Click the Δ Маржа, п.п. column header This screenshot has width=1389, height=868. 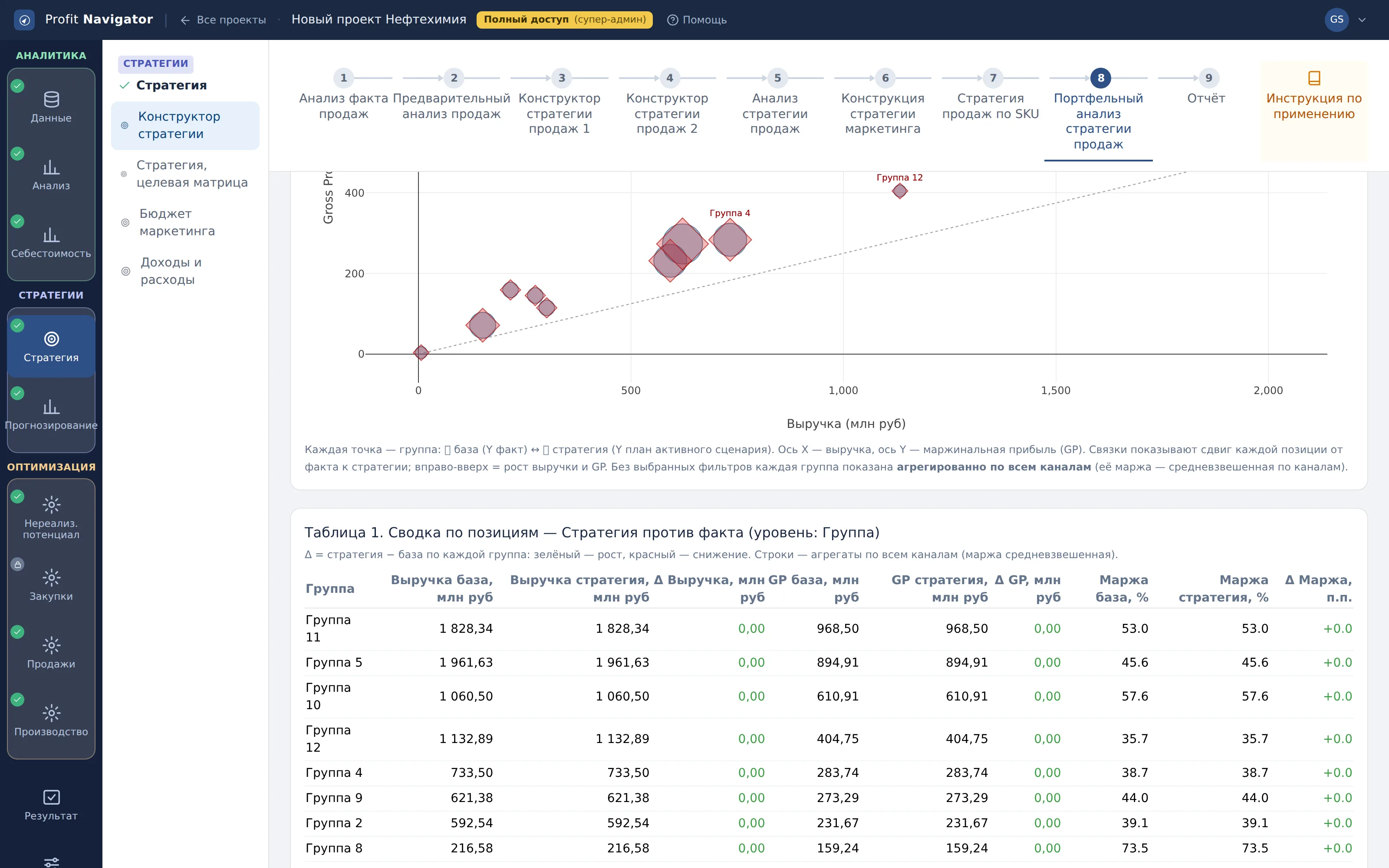point(1318,589)
